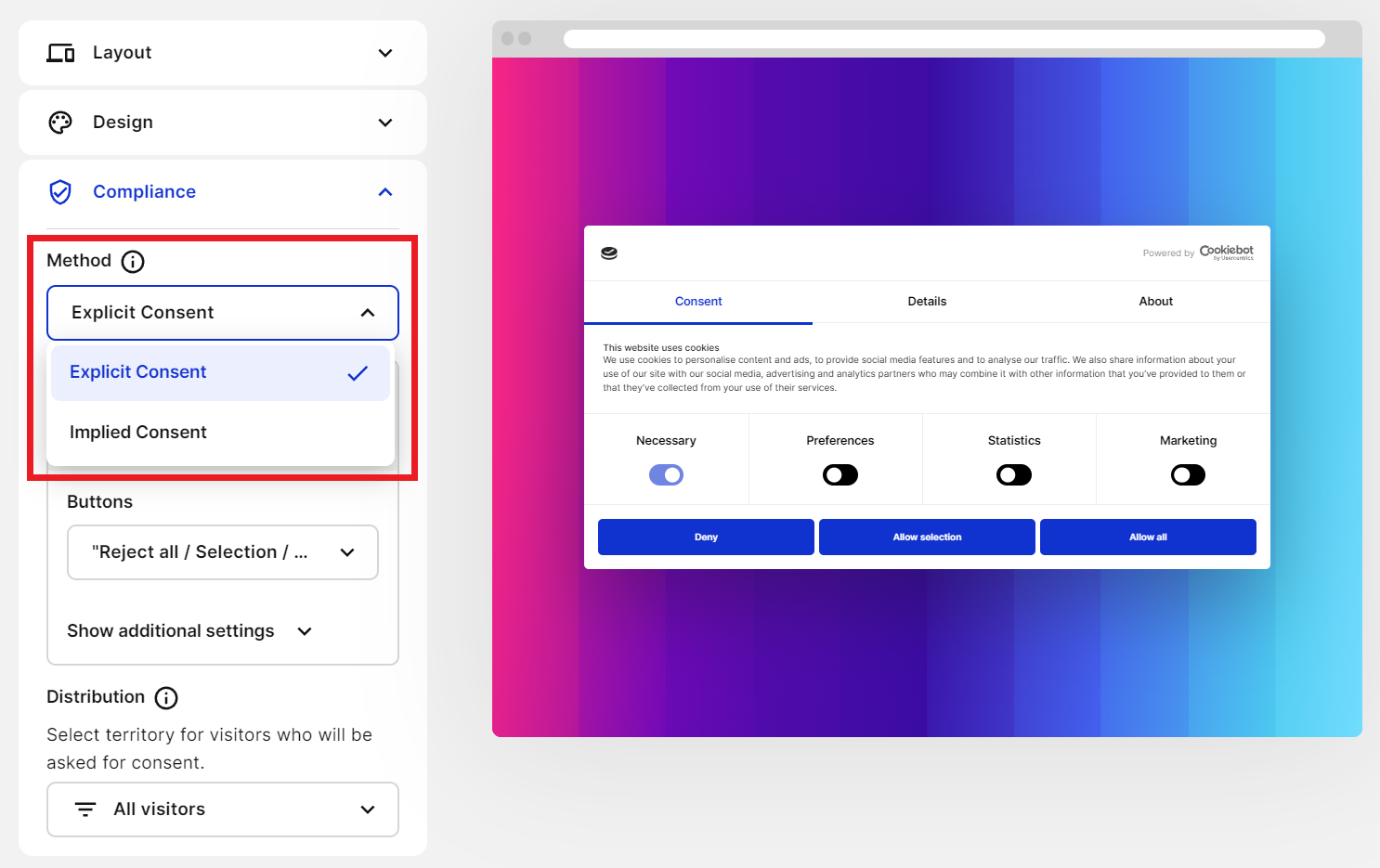Click the Allow all button
Viewport: 1380px width, 868px height.
coord(1148,538)
